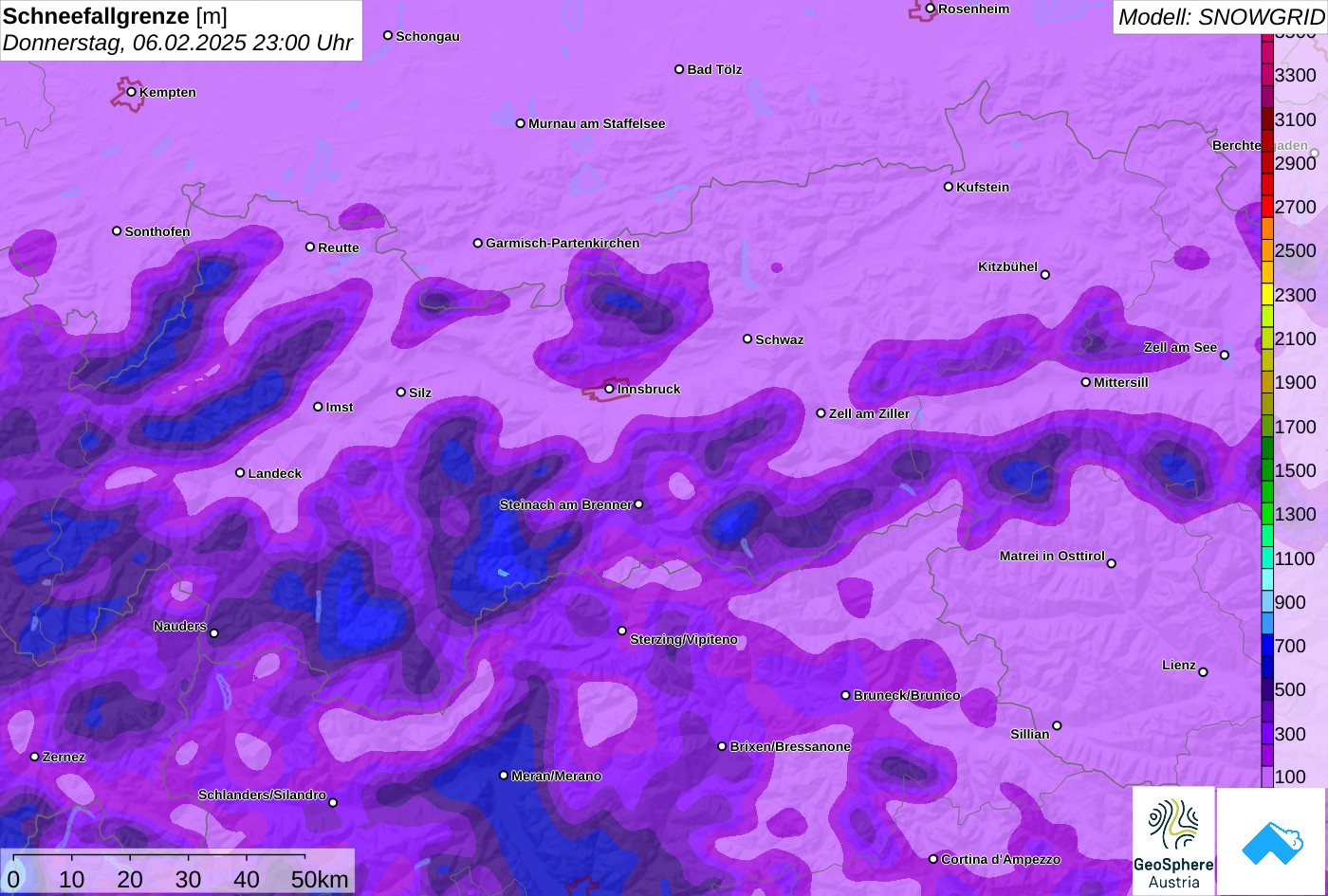This screenshot has width=1328, height=896.
Task: Click the yellow legend swatch near 2300
Action: 1267,294
